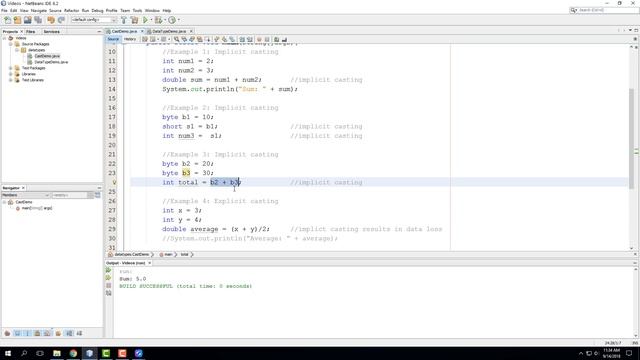Click the Redo toolbar icon

pos(61,20)
